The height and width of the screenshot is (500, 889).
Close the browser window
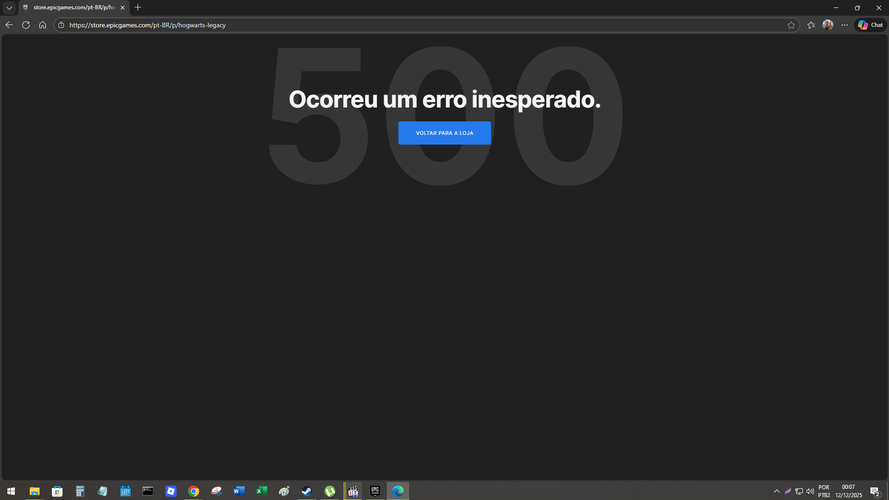878,7
